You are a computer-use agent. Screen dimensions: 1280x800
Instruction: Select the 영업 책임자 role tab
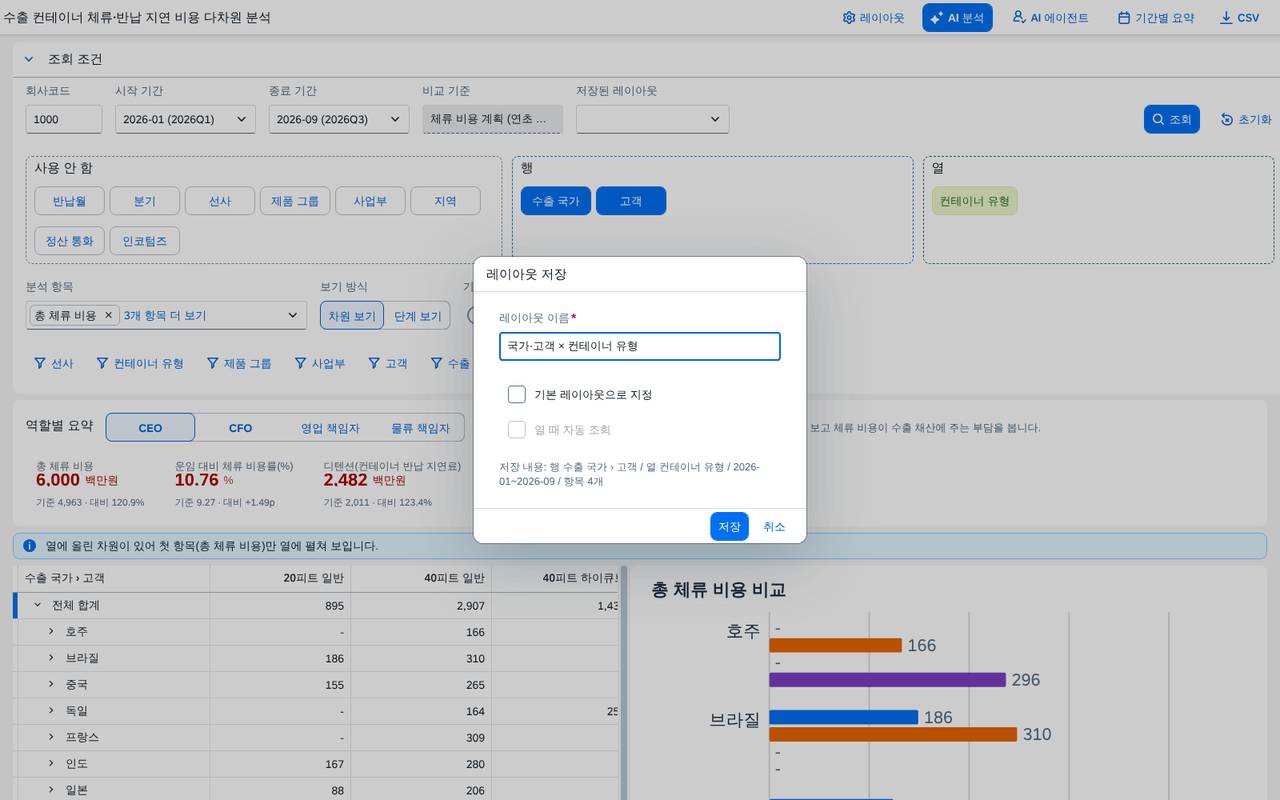tap(330, 428)
